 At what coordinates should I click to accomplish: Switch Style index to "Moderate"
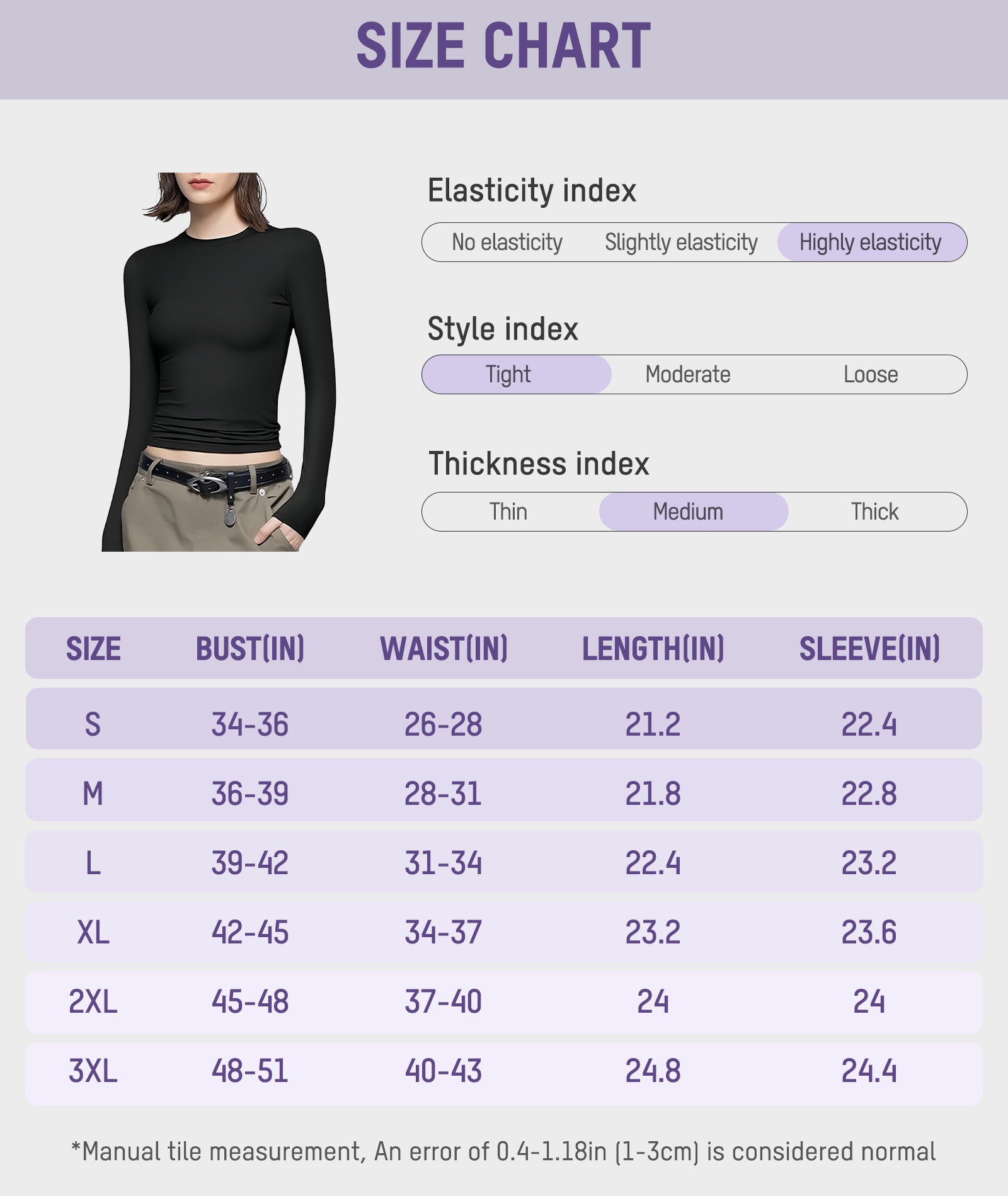point(688,375)
